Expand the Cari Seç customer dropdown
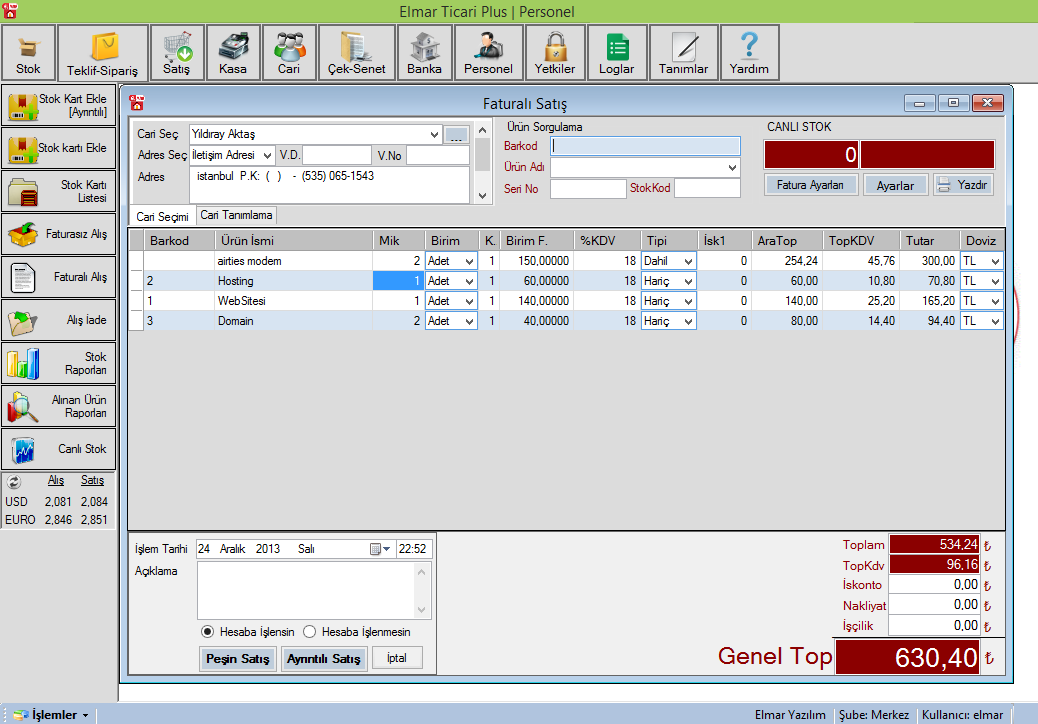Image resolution: width=1038 pixels, height=724 pixels. pyautogui.click(x=434, y=134)
